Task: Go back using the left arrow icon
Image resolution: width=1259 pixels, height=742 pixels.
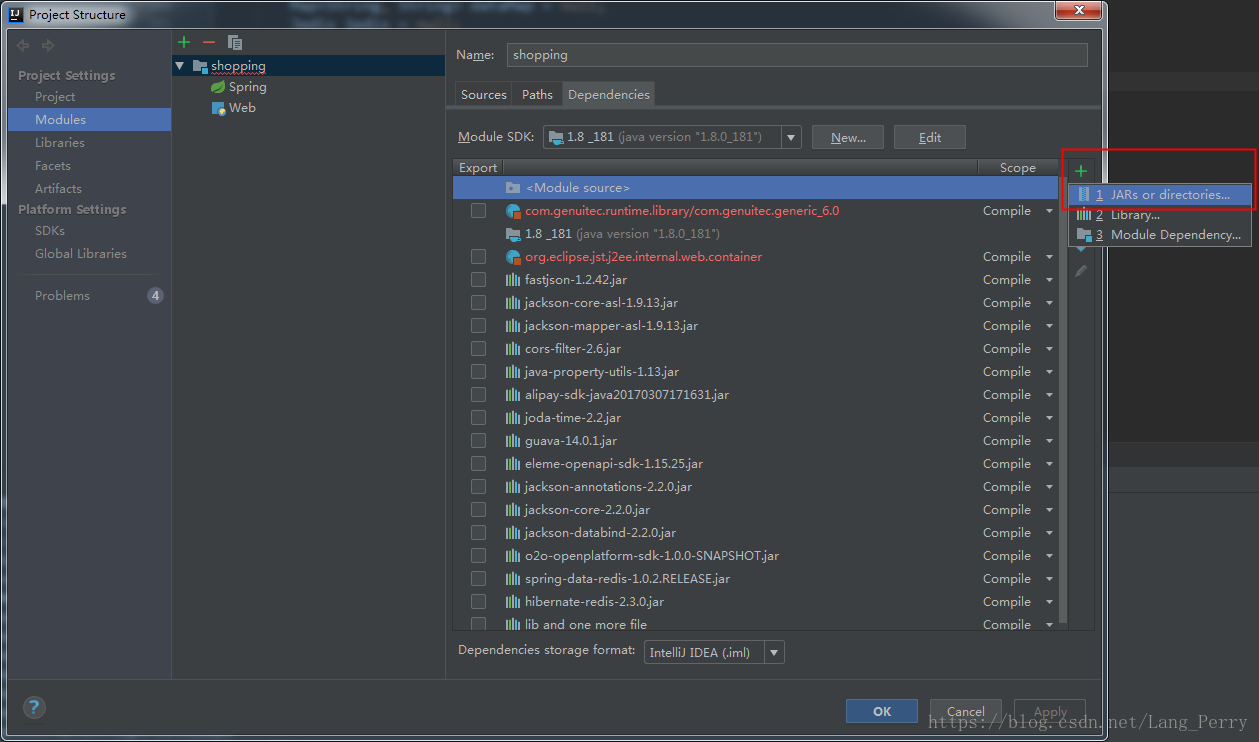Action: [x=23, y=46]
